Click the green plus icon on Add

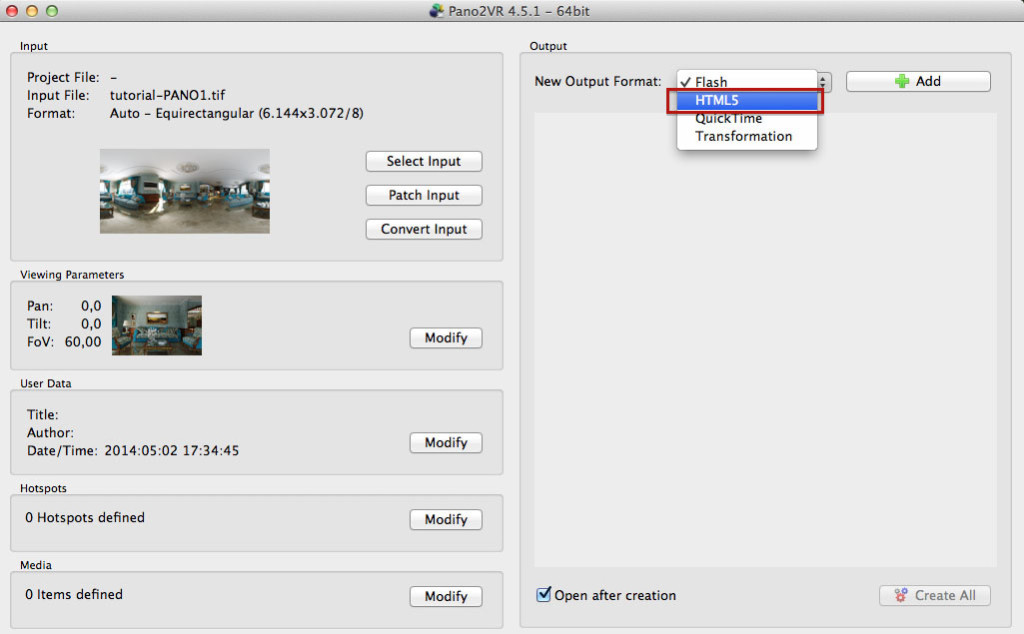(x=902, y=81)
